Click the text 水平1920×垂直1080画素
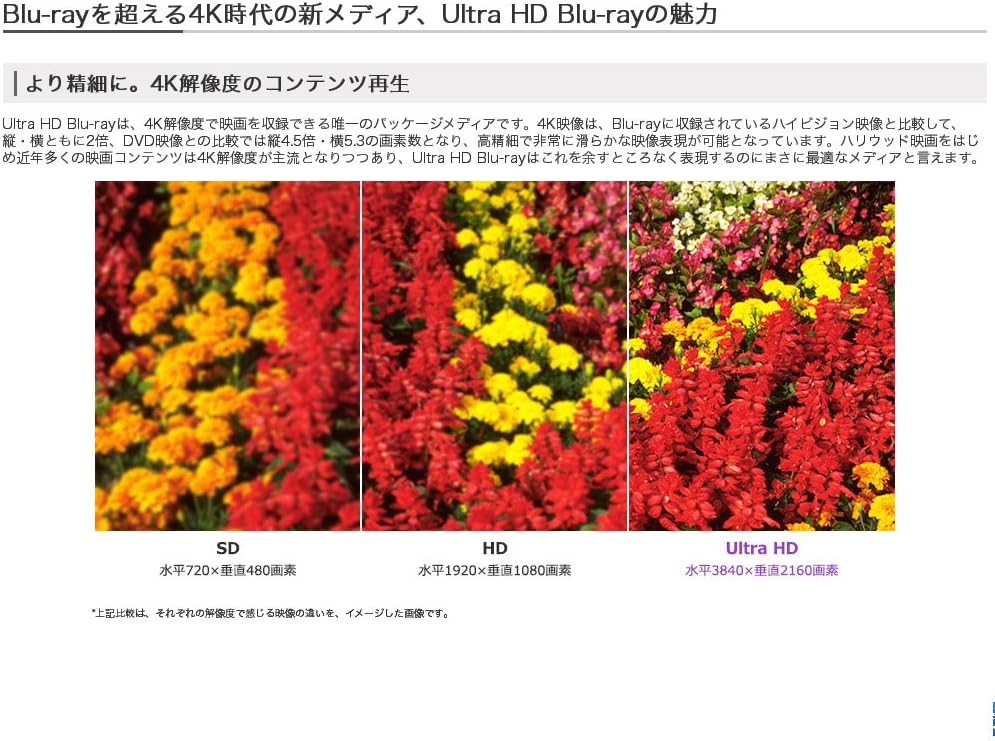995x741 pixels. tap(495, 570)
